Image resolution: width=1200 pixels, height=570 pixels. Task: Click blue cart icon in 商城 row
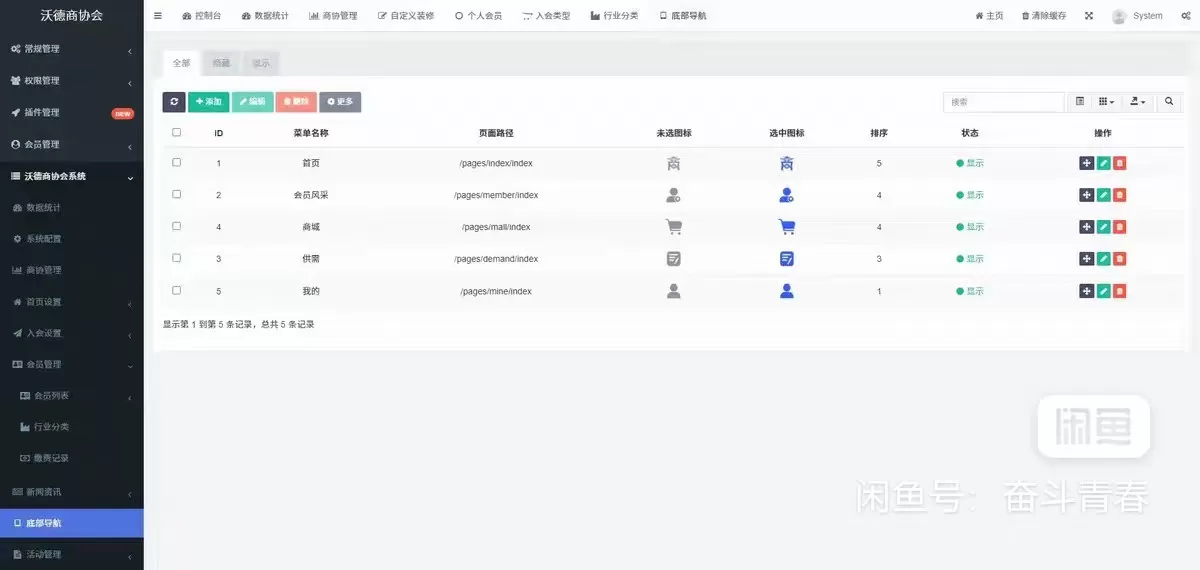pos(787,227)
